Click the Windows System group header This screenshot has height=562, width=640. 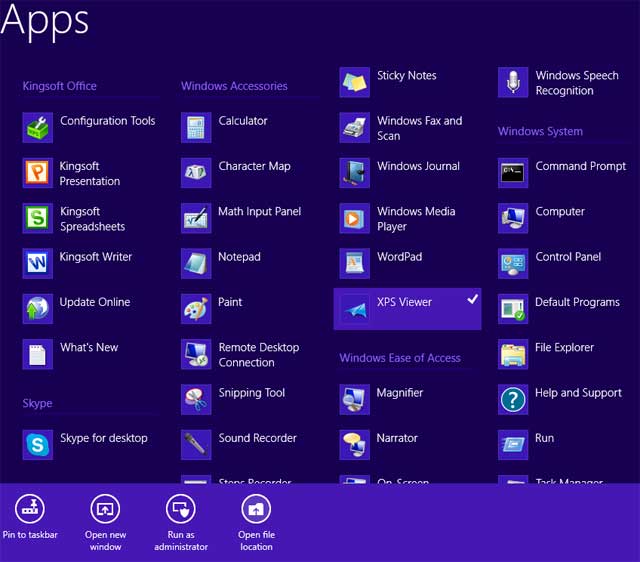540,131
